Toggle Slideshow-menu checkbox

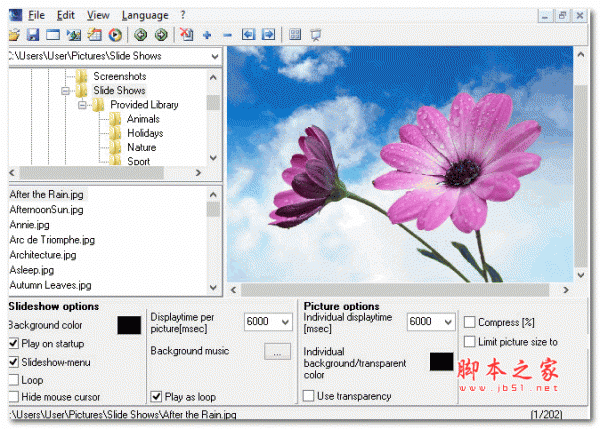coord(13,362)
